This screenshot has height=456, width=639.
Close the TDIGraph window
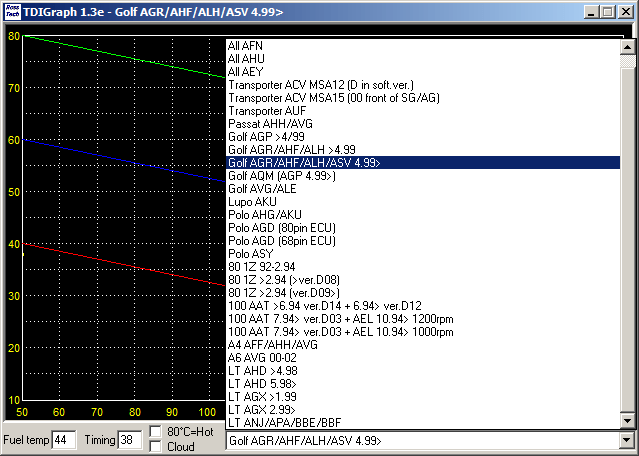coord(626,12)
